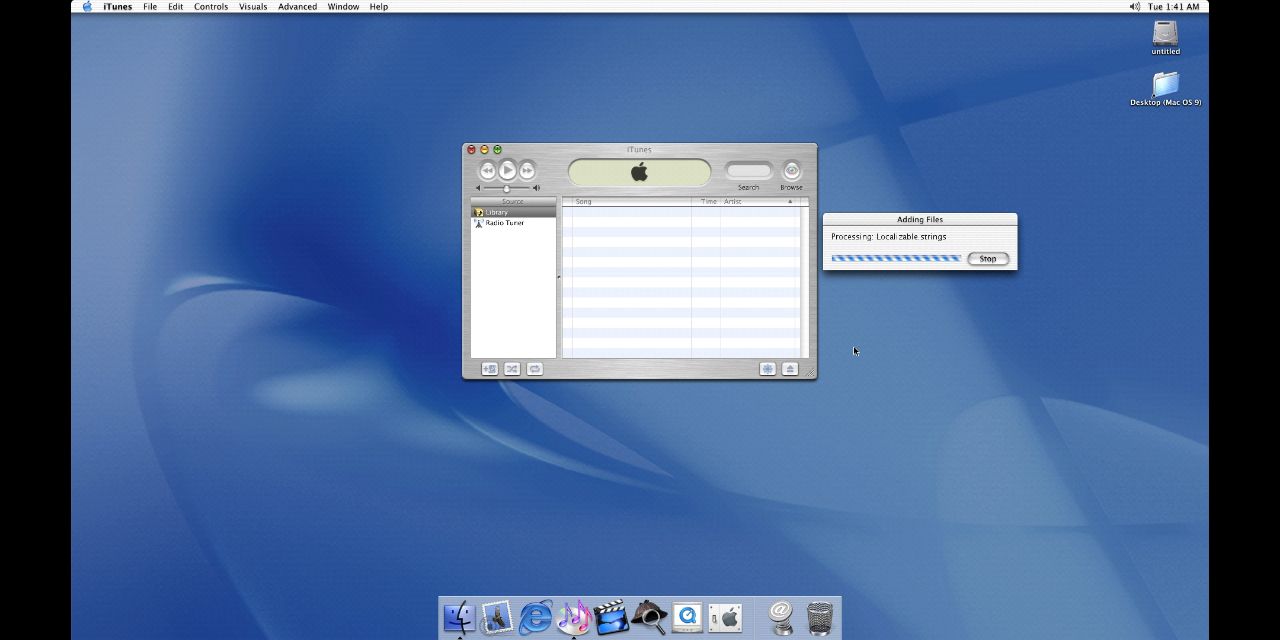Open the Window menu
The height and width of the screenshot is (640, 1280).
point(343,6)
